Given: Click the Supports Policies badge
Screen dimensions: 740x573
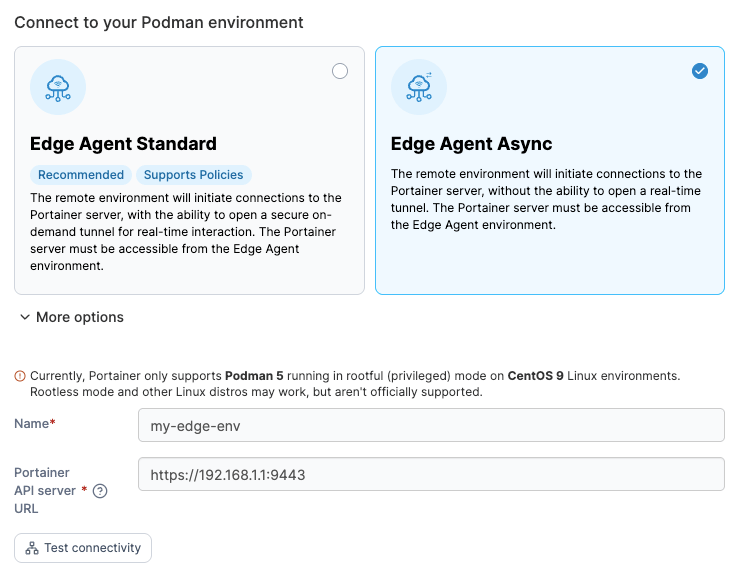Looking at the screenshot, I should 193,175.
